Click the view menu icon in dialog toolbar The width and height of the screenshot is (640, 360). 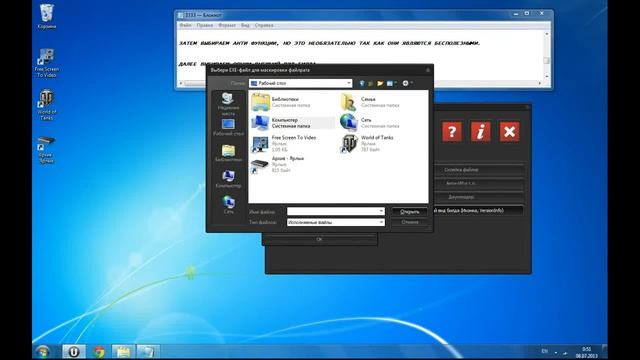[x=390, y=83]
